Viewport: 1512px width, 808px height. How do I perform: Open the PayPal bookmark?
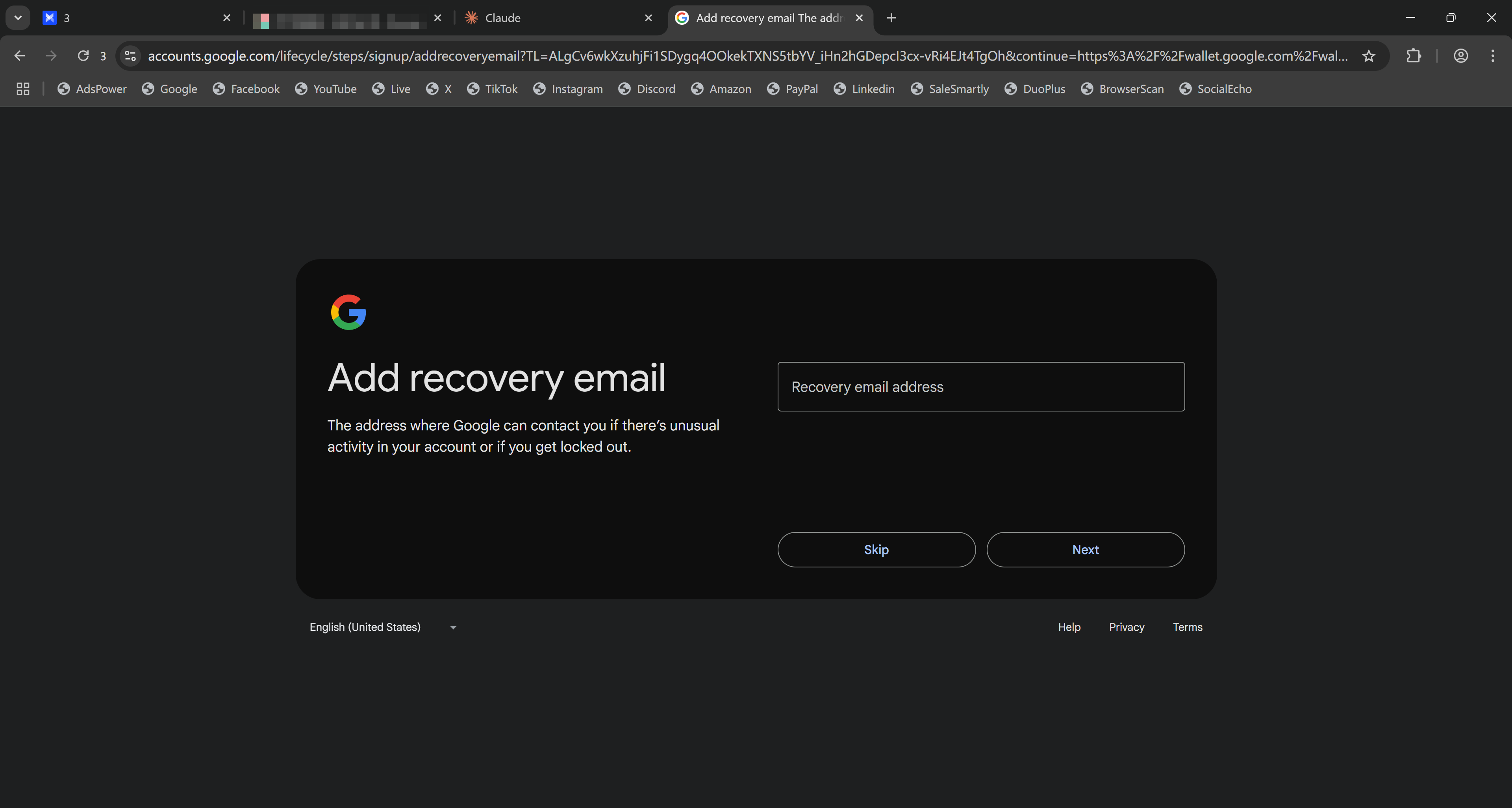pos(793,89)
